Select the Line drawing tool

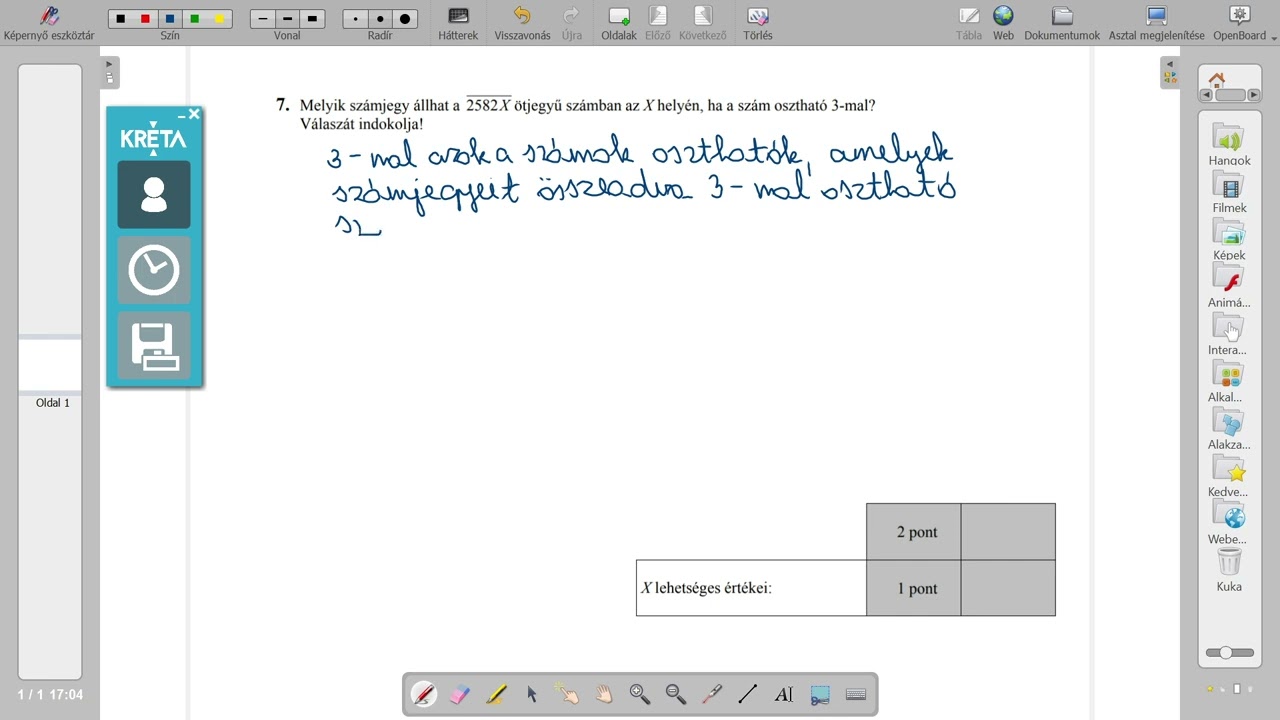click(x=748, y=694)
